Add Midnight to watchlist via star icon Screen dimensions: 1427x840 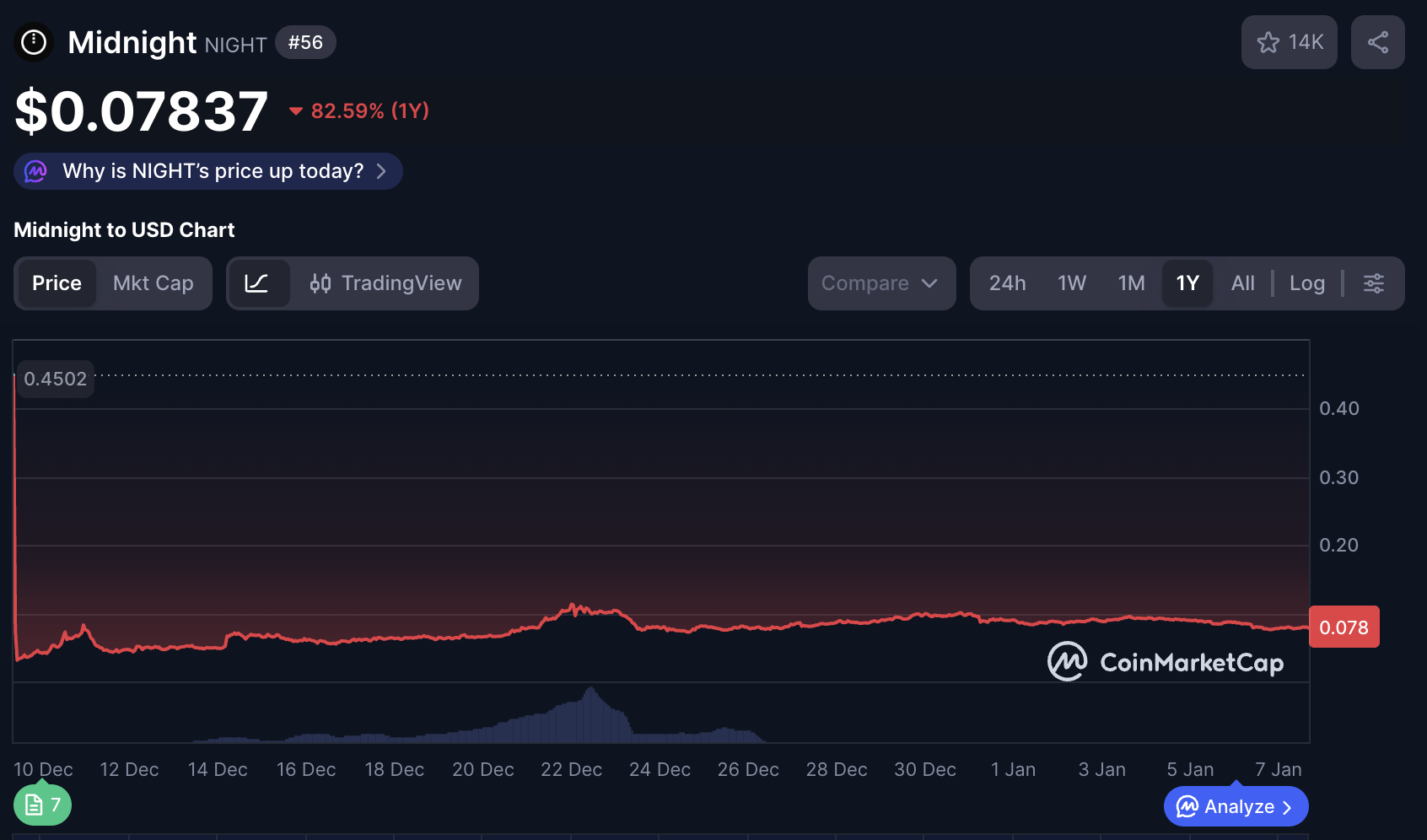click(1269, 41)
